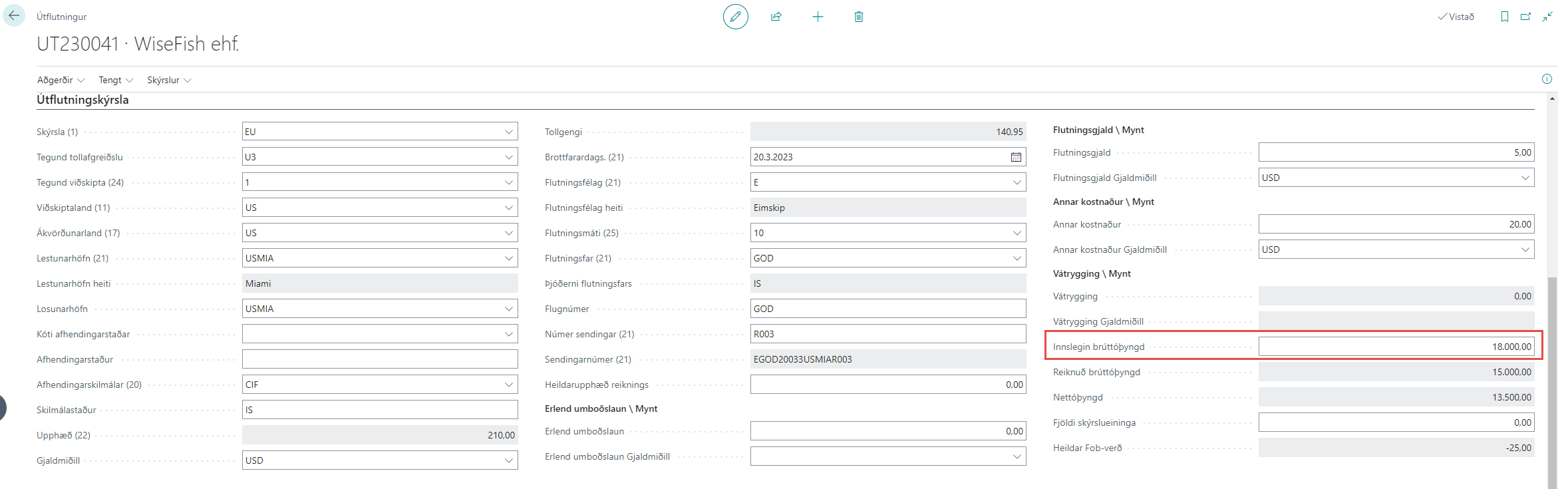This screenshot has height=489, width=1568.
Task: Click the edit pencil icon
Action: (x=735, y=17)
